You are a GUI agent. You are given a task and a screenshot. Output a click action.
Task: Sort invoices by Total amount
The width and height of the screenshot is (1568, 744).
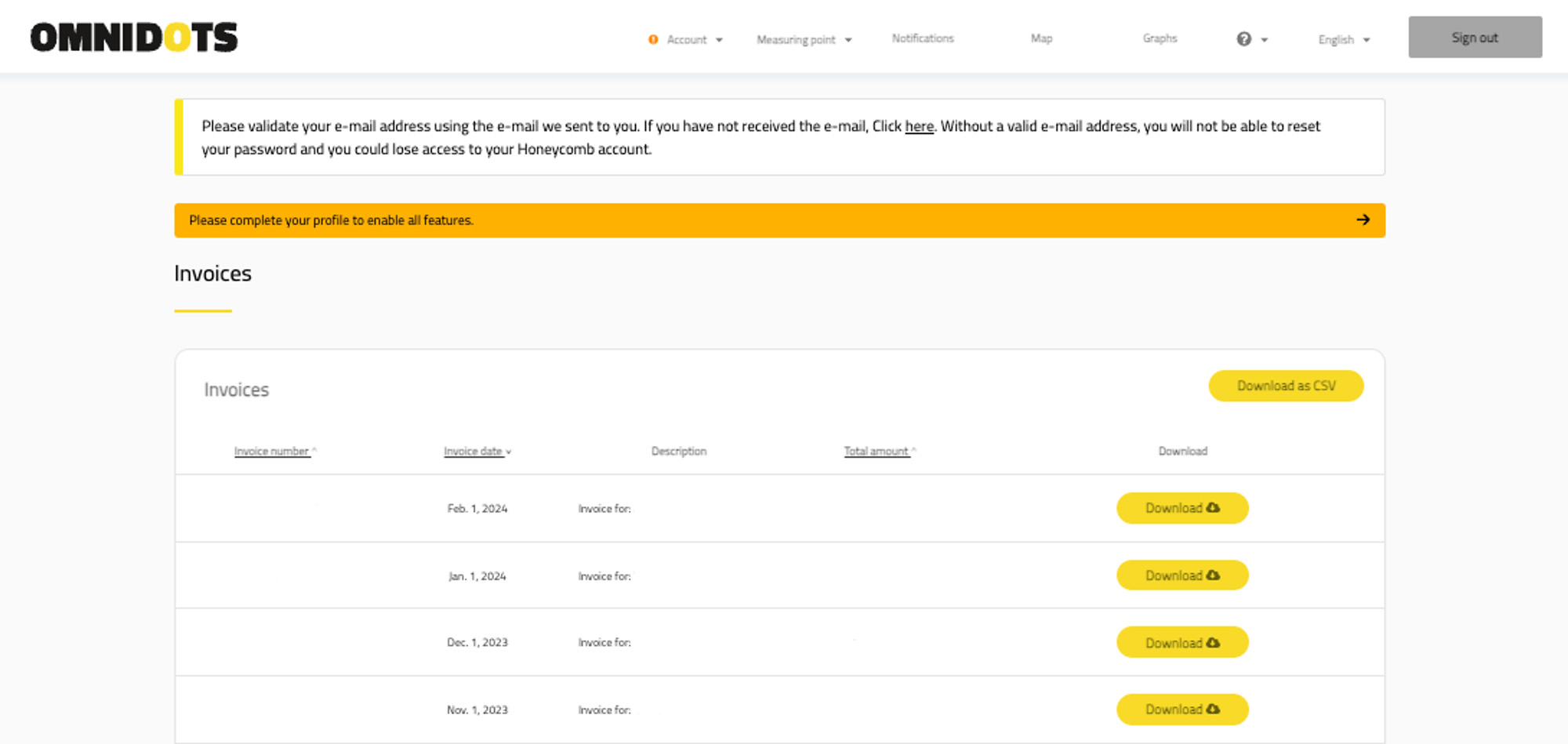click(877, 452)
